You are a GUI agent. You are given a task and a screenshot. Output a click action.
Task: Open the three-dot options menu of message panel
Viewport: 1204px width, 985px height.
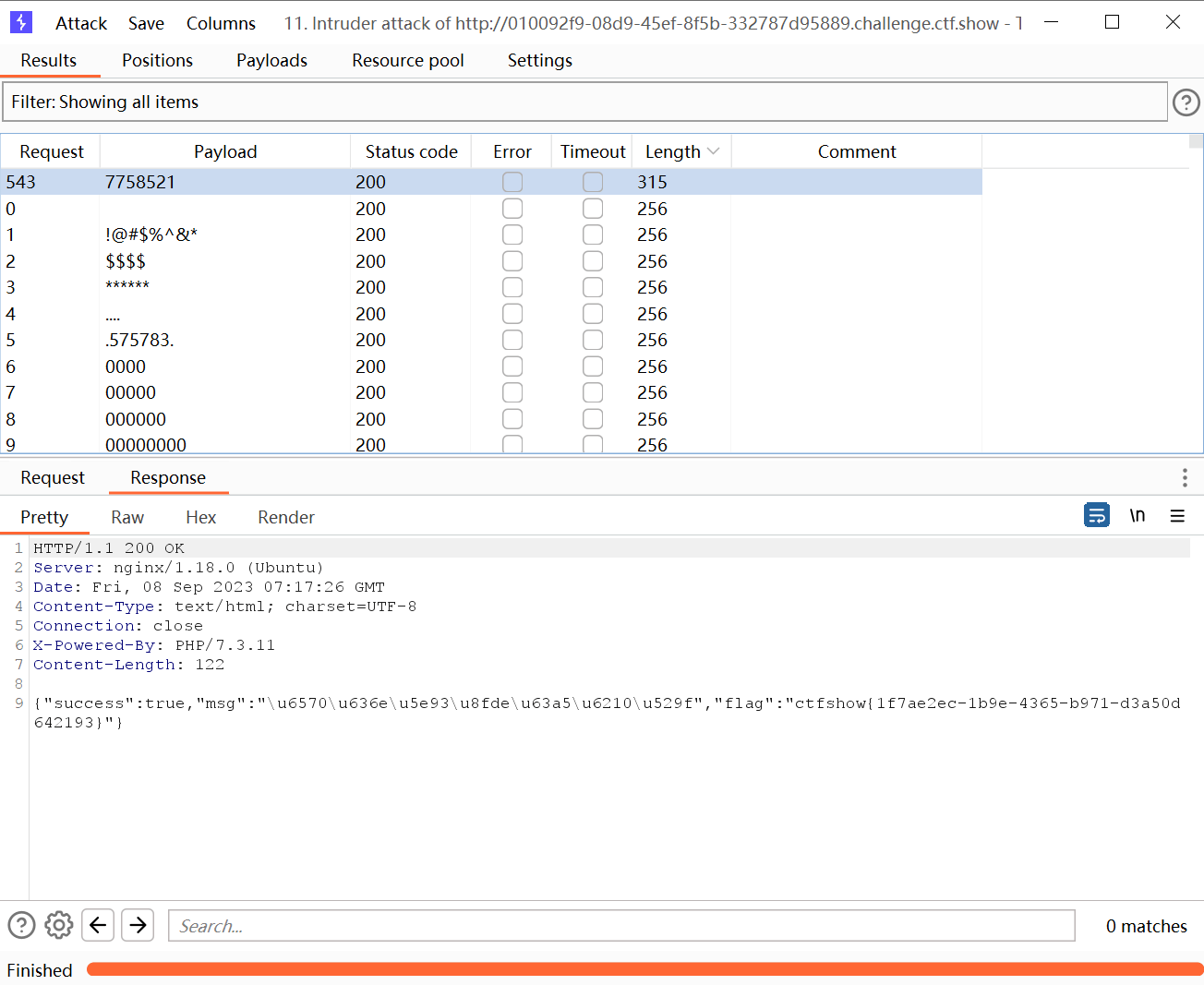[1185, 477]
